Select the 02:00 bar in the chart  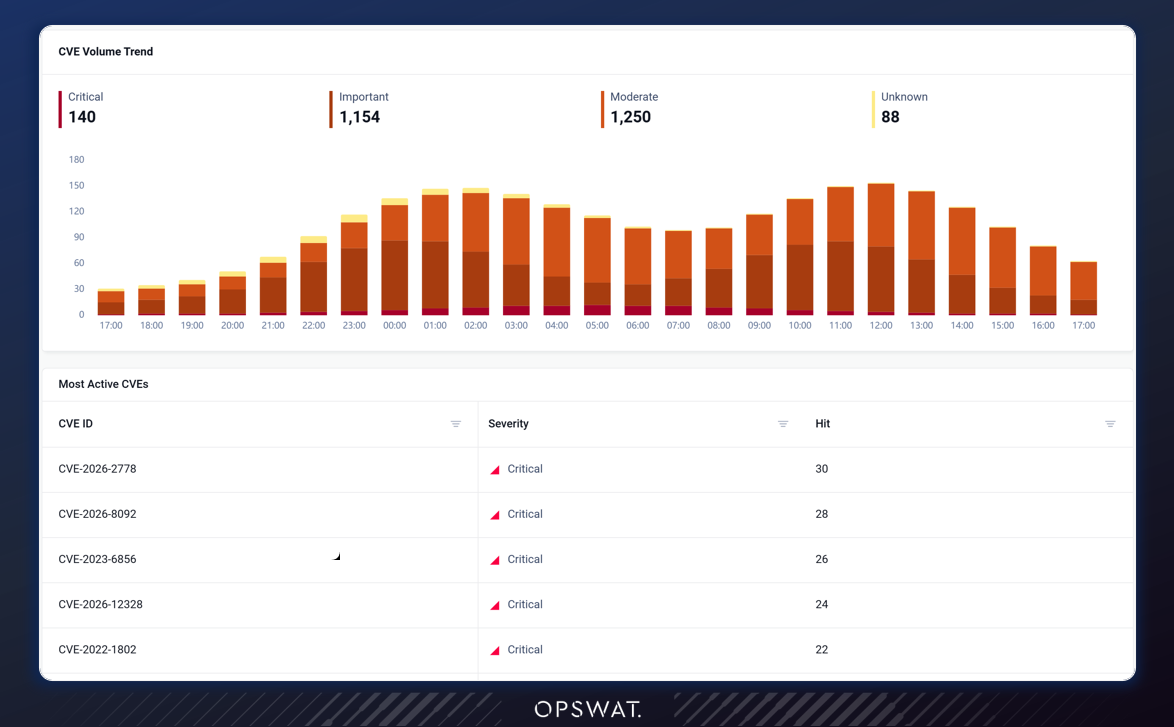(x=475, y=251)
